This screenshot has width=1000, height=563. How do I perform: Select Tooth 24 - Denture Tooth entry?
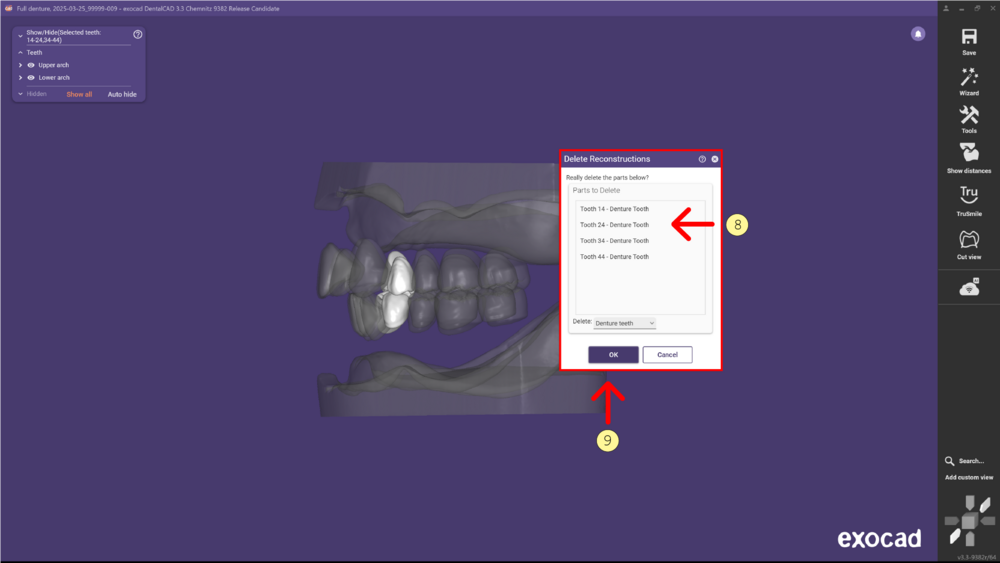click(x=614, y=225)
